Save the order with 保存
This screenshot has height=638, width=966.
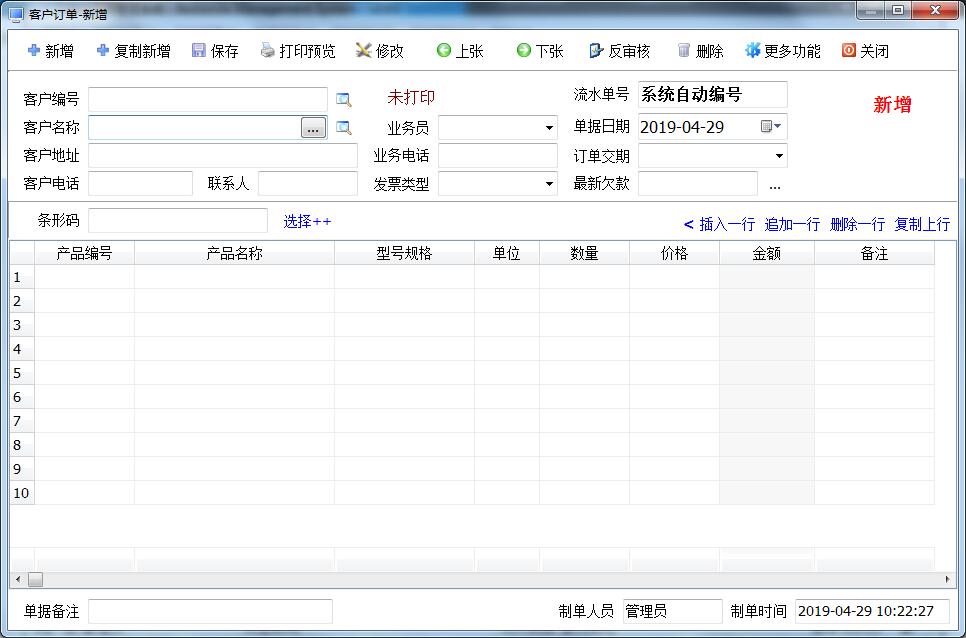click(199, 51)
